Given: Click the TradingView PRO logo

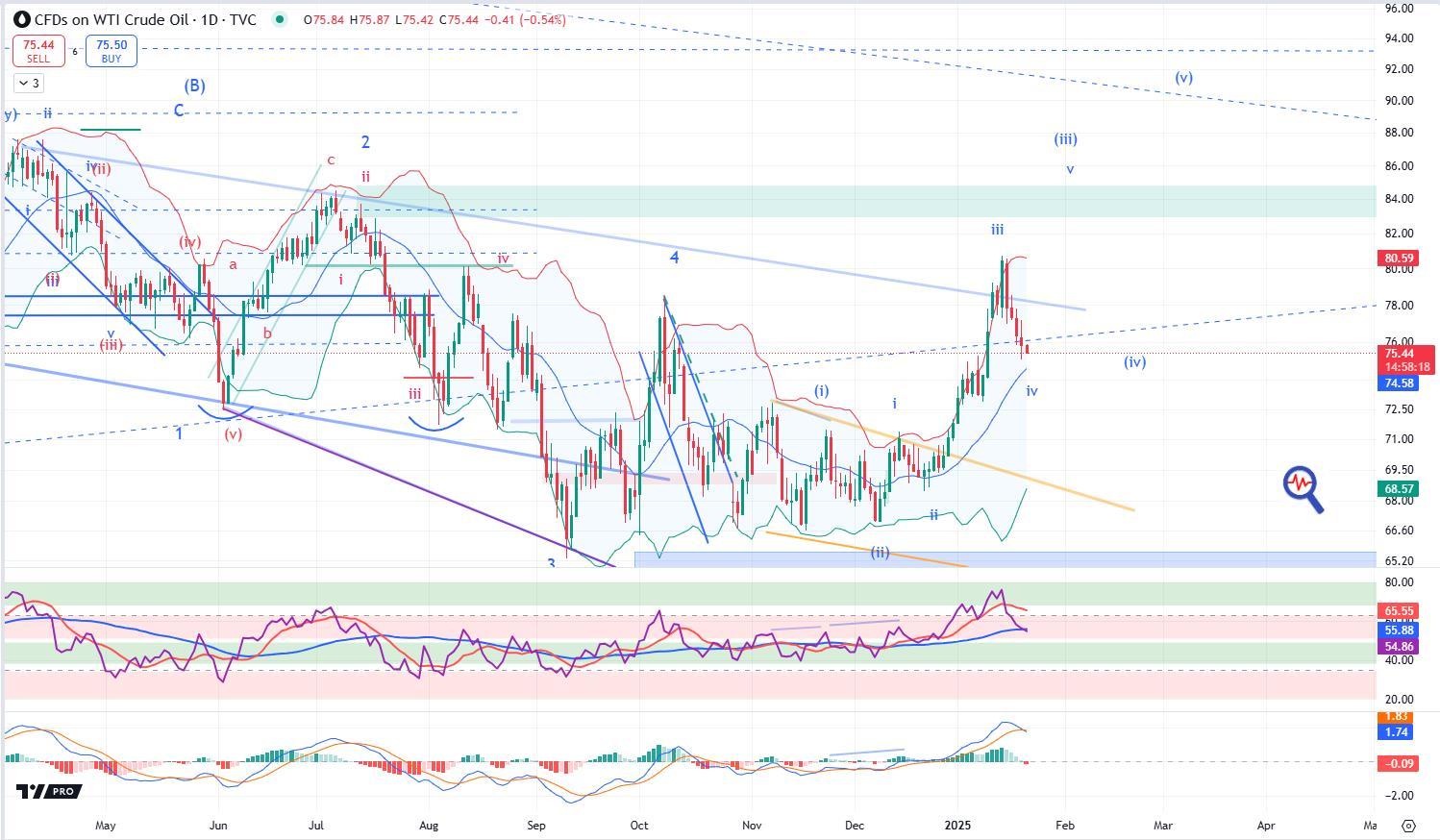Looking at the screenshot, I should [x=49, y=791].
